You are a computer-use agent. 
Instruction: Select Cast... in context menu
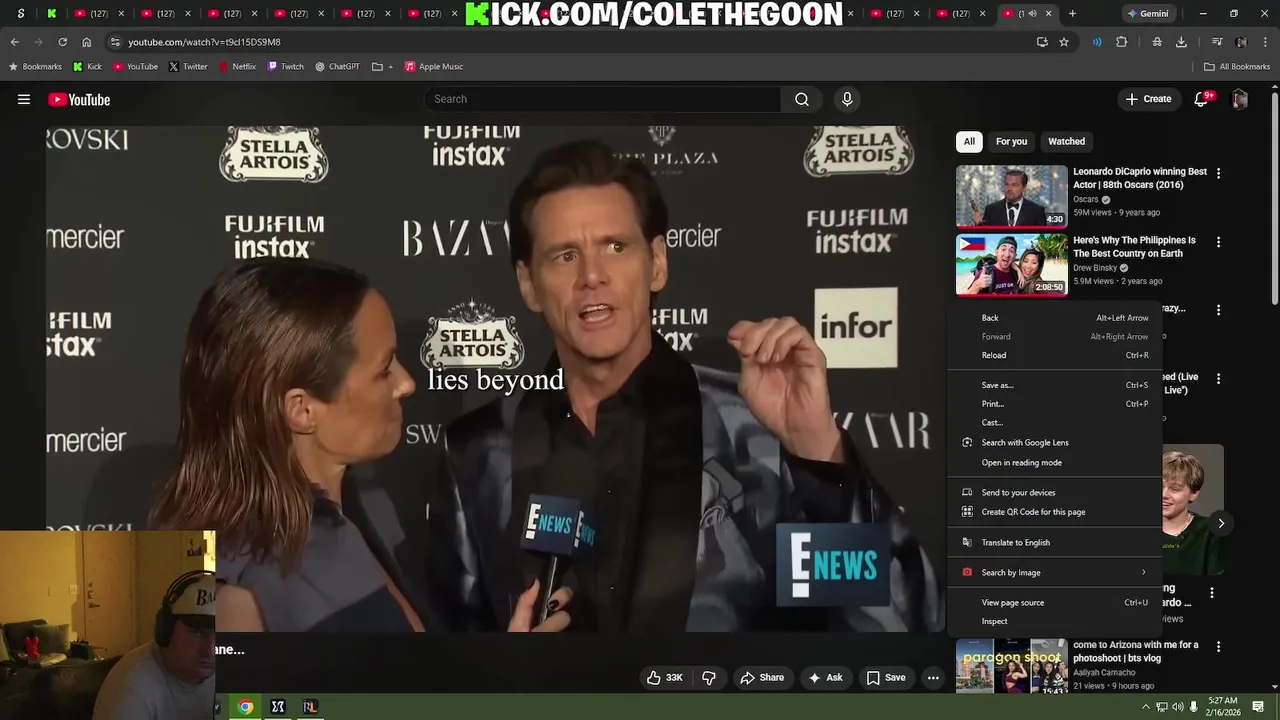1055,423
